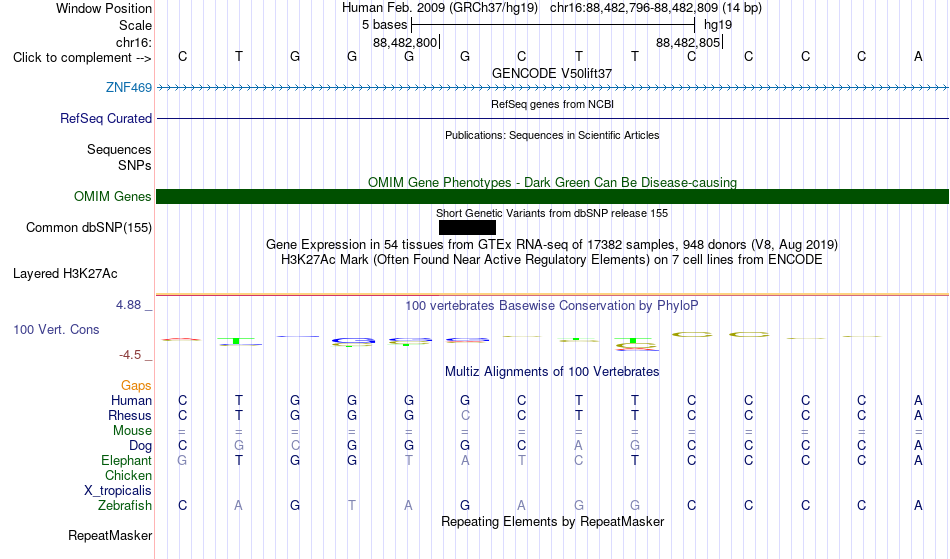Select the Human species row label
Screen dimensions: 950x559
[x=131, y=400]
